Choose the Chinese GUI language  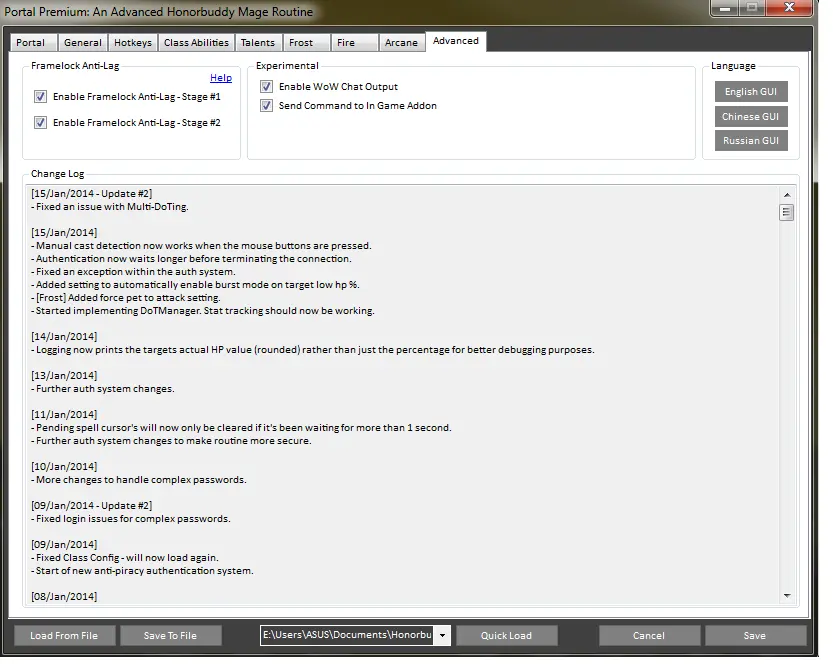point(751,116)
